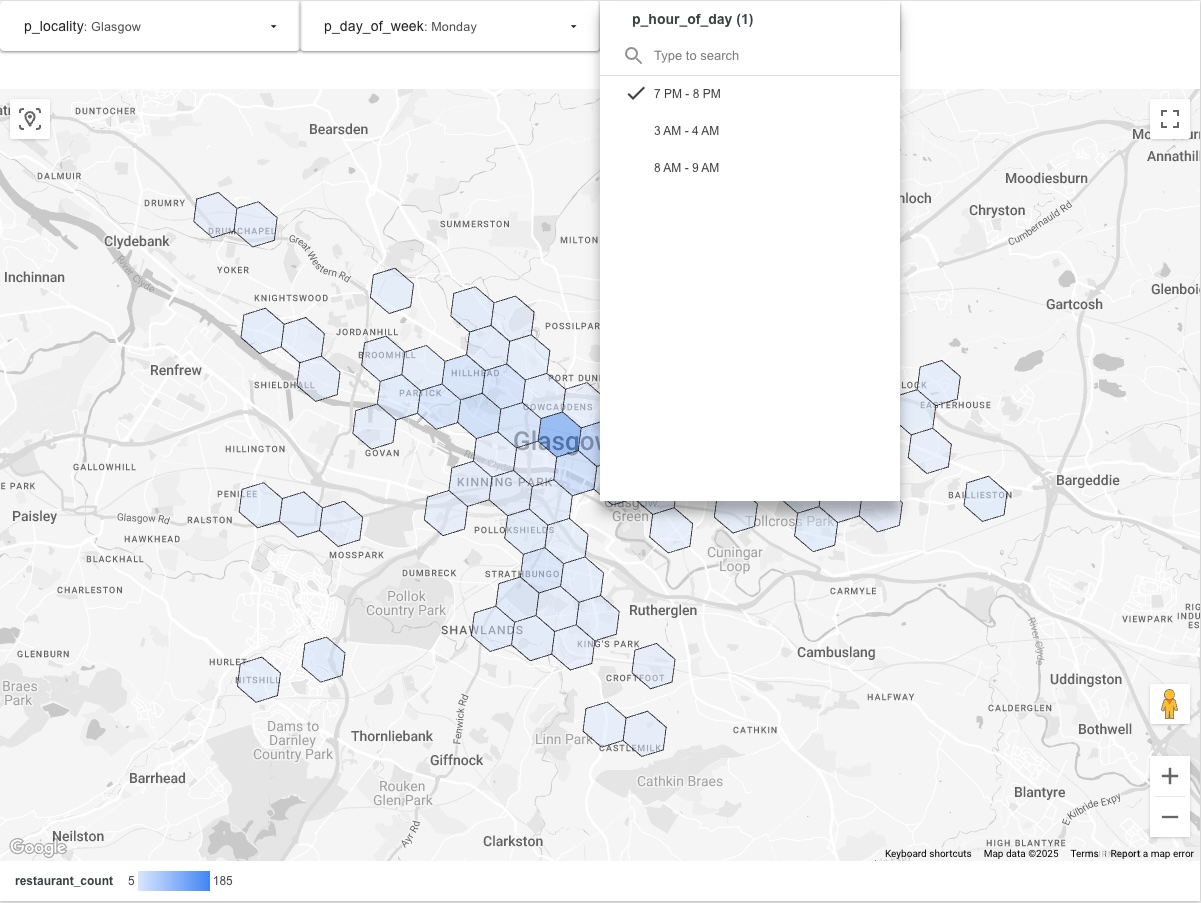
Task: Select the checkmark next to 7 PM - 8 PM
Action: click(636, 93)
